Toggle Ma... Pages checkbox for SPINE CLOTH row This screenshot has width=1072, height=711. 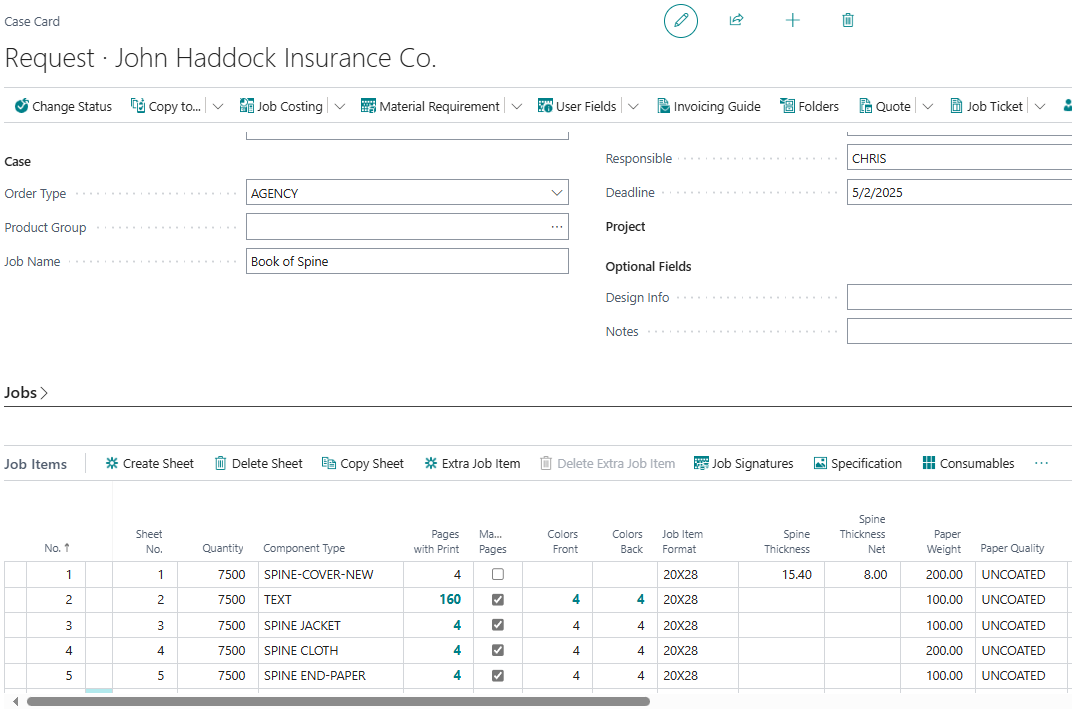pyautogui.click(x=498, y=650)
